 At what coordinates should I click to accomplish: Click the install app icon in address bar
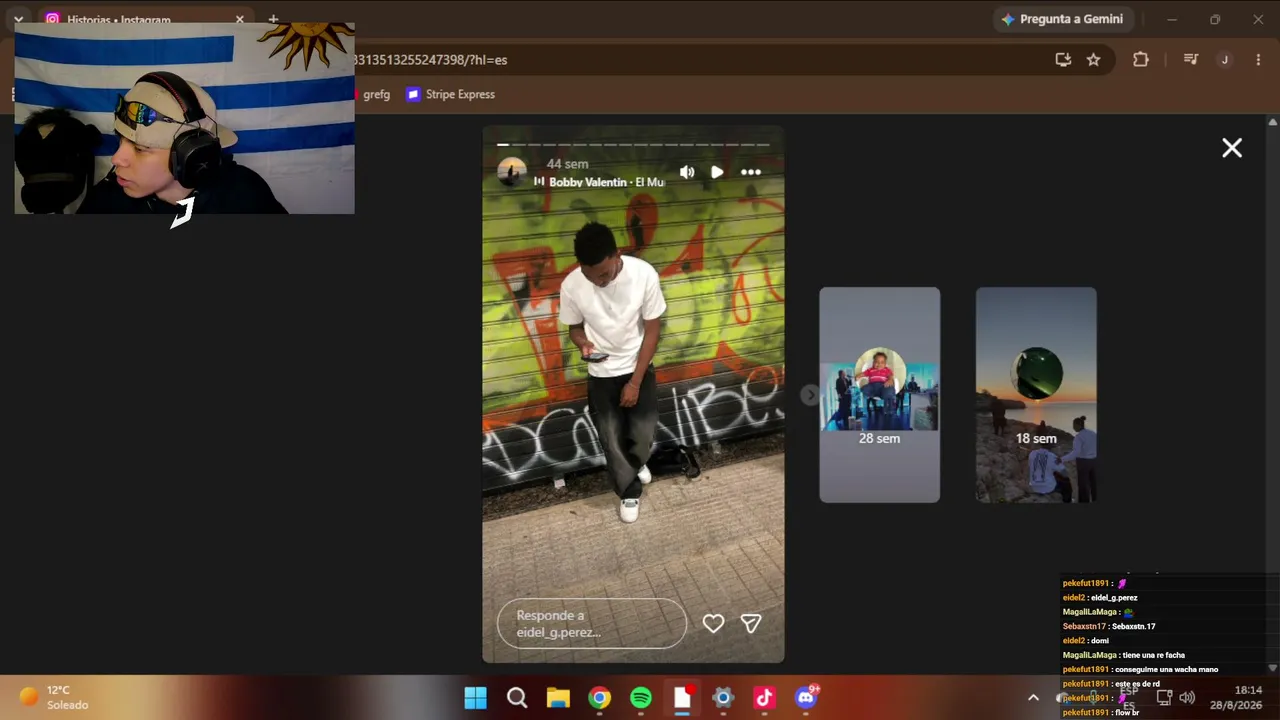coord(1063,60)
